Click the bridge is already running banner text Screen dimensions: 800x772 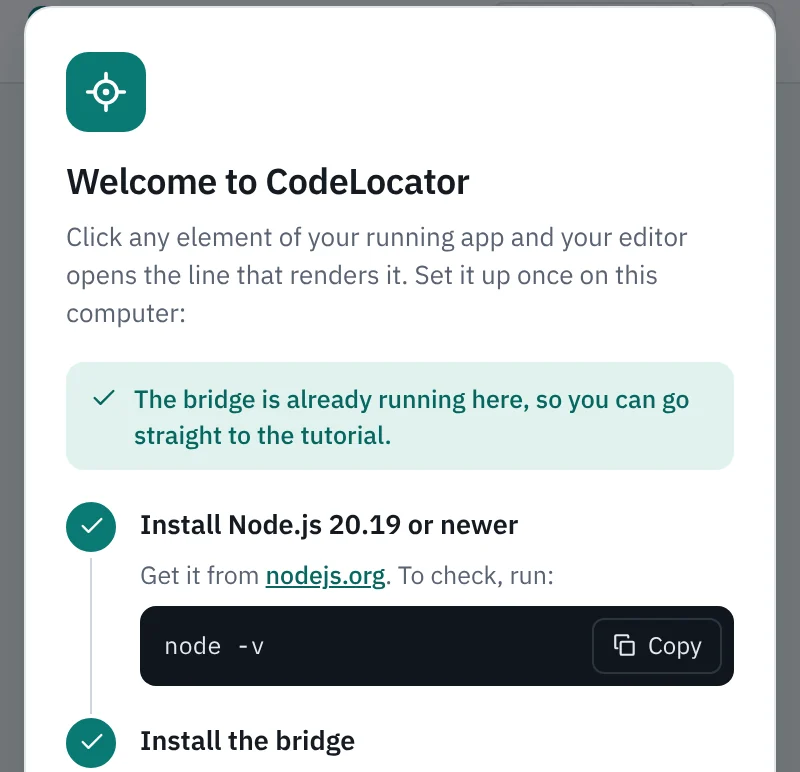click(411, 417)
